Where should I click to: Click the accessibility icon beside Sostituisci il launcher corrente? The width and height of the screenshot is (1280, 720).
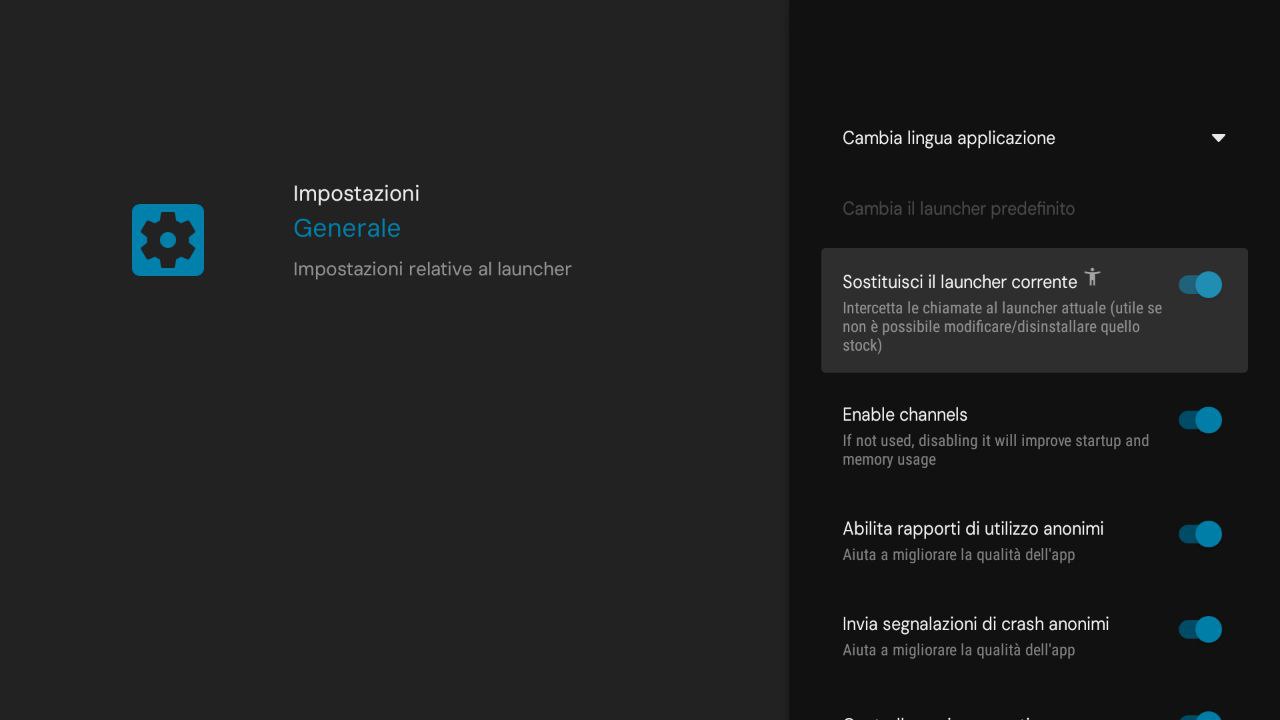pyautogui.click(x=1092, y=277)
